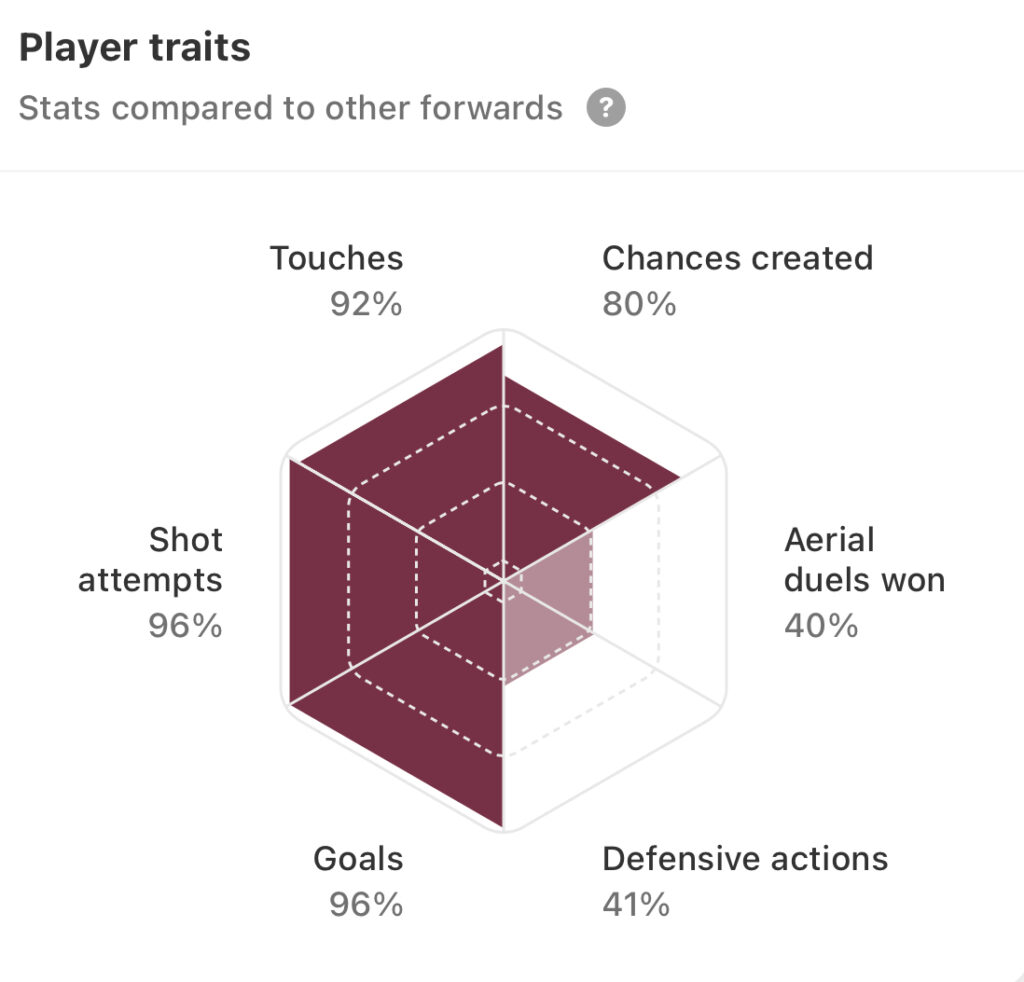Select the Defensive actions label
The image size is (1024, 982).
(745, 859)
